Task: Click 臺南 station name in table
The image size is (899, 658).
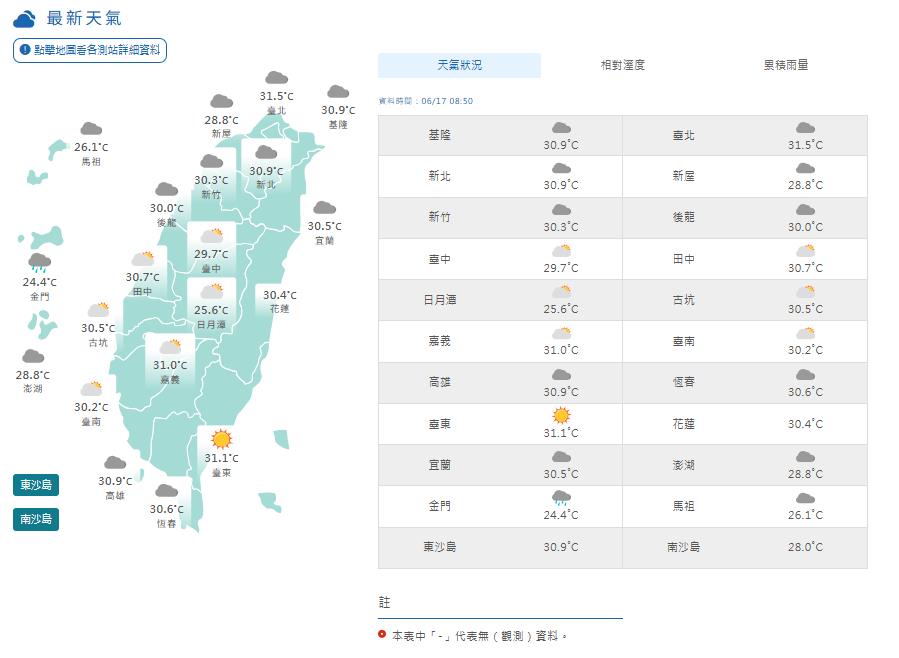Action: [683, 341]
